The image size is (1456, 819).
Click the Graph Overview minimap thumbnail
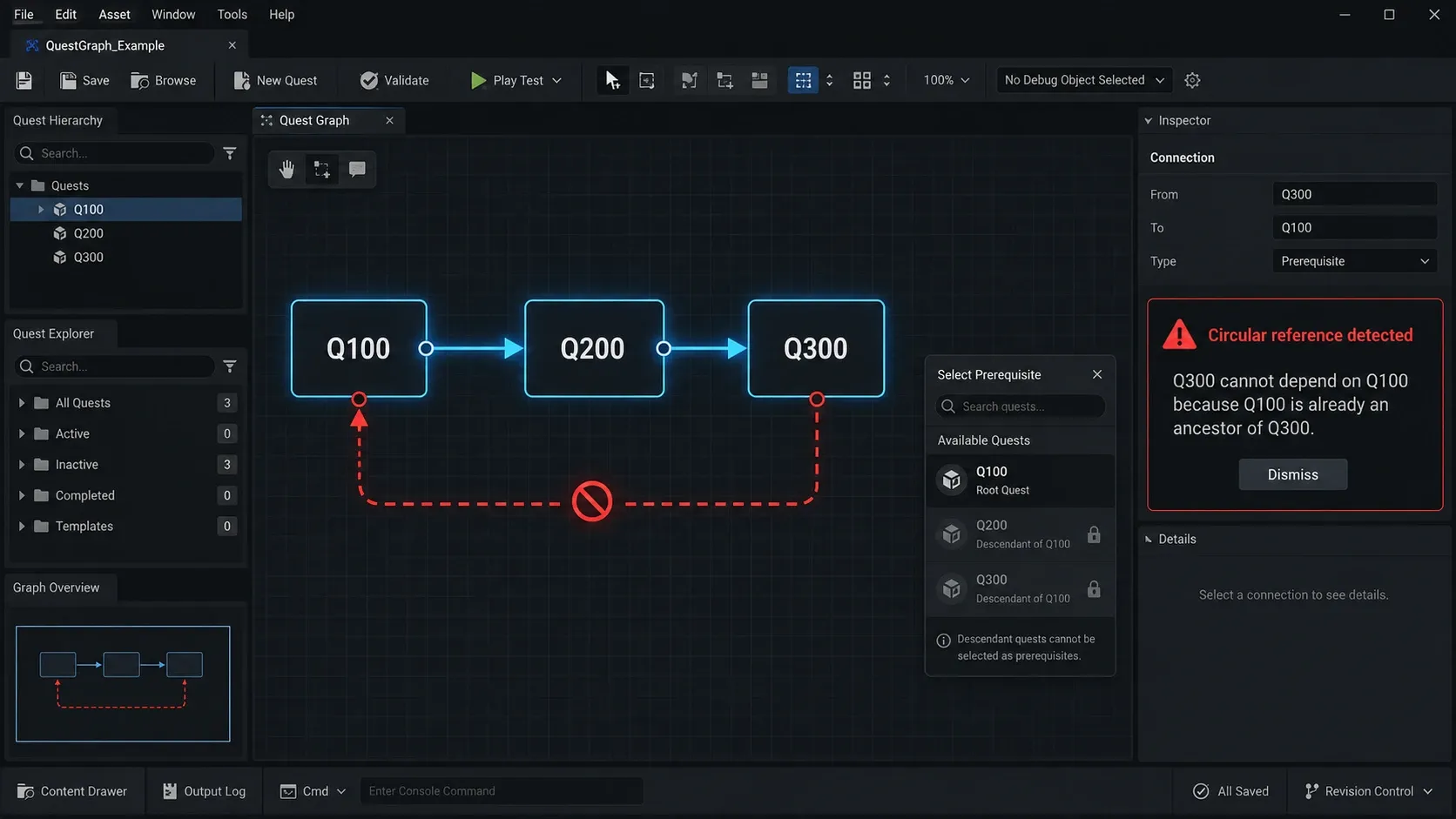pyautogui.click(x=123, y=684)
